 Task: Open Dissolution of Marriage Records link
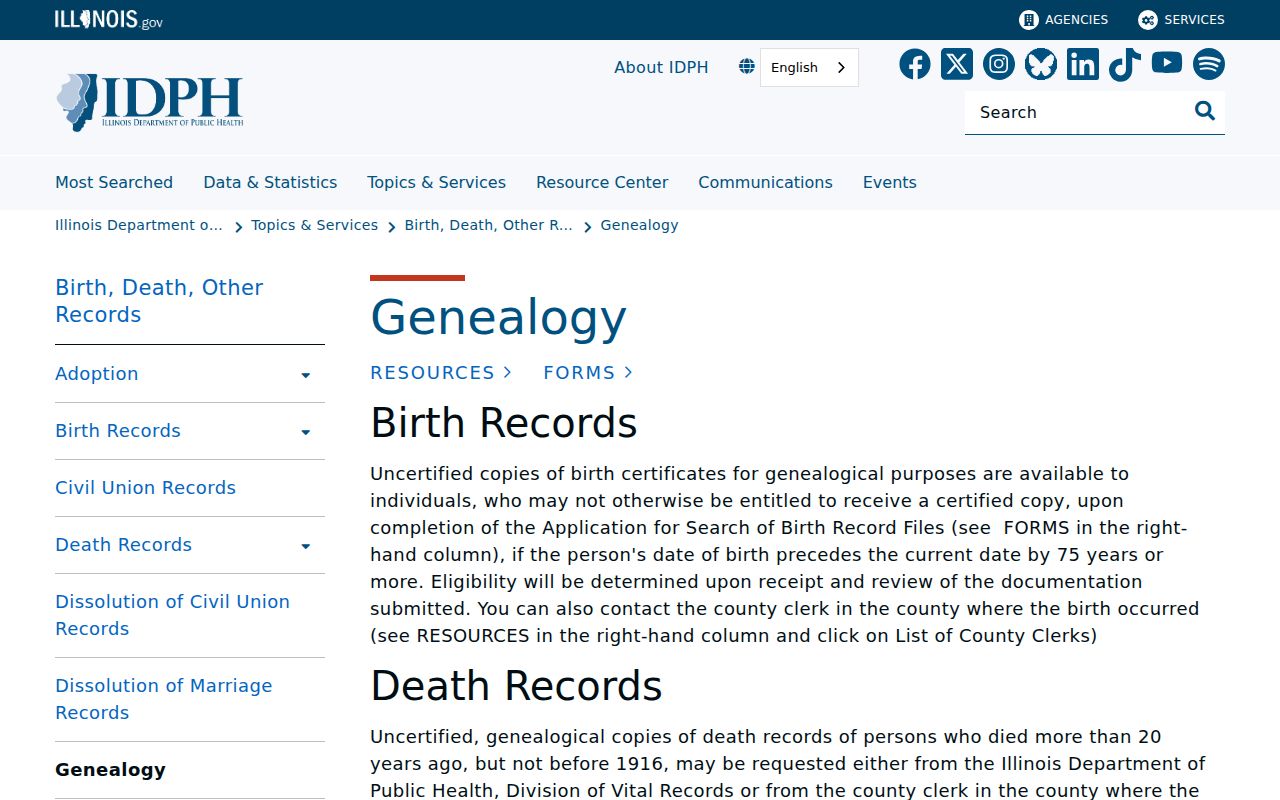[164, 699]
